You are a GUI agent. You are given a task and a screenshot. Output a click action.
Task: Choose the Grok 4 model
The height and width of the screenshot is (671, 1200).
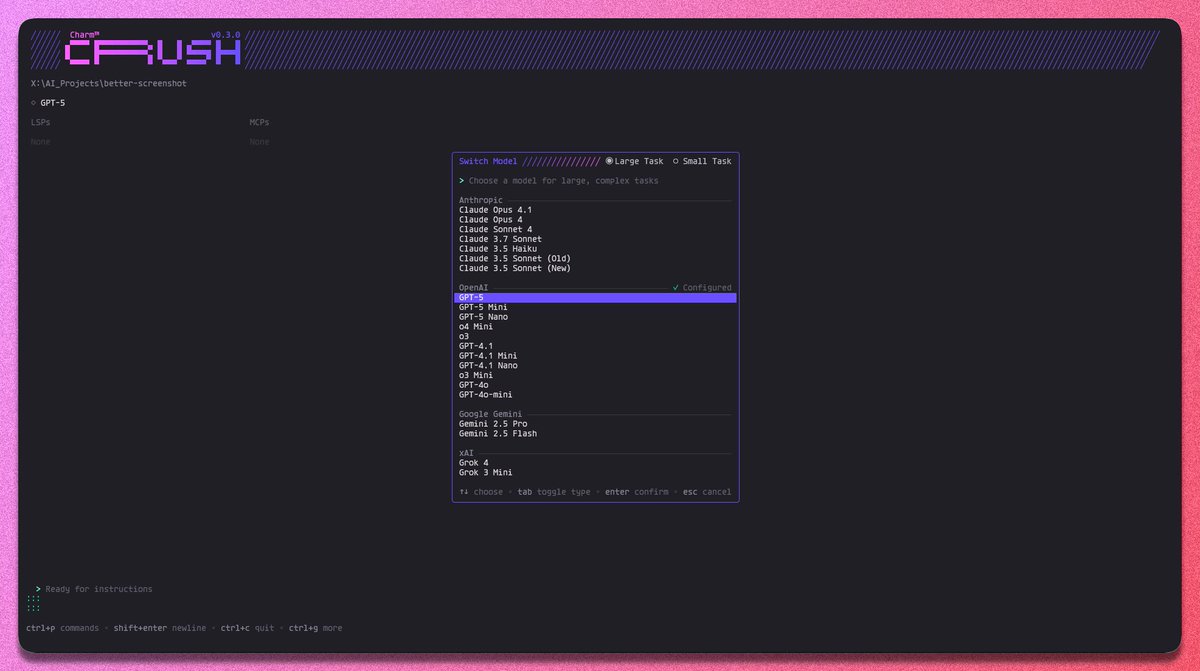click(474, 463)
